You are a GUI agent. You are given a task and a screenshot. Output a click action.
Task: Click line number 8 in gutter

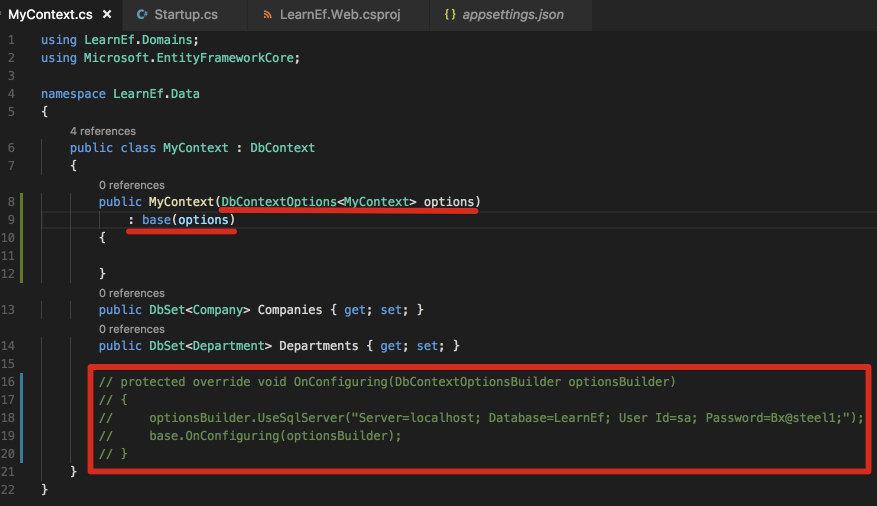click(11, 202)
